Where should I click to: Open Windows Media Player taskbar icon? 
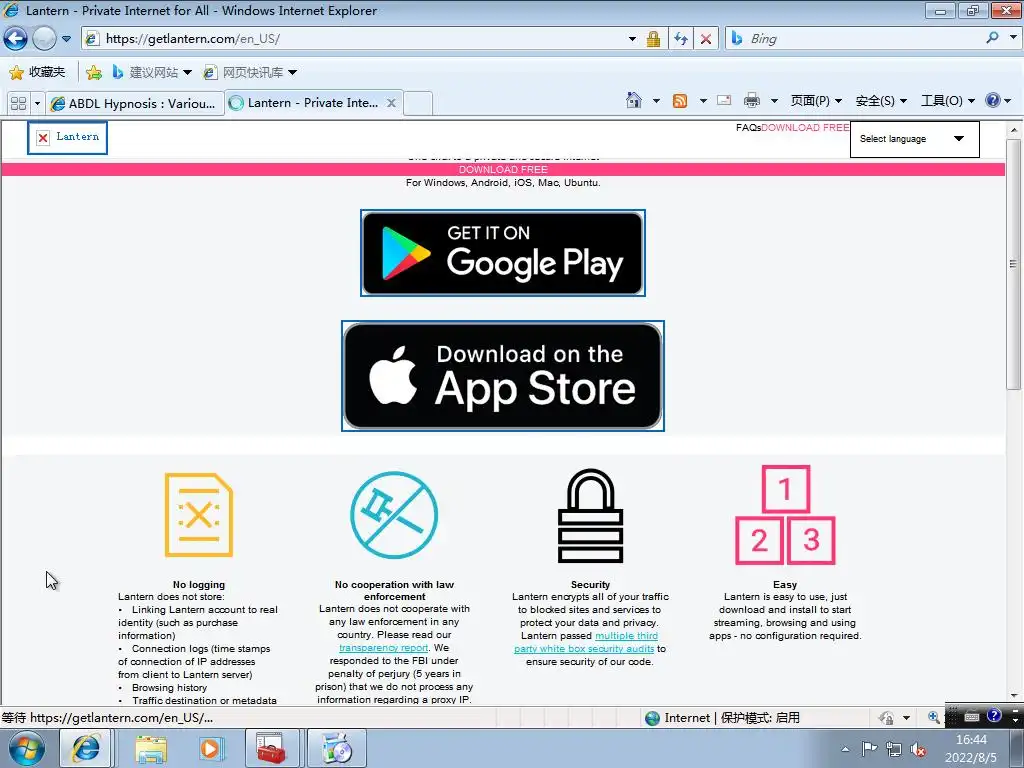click(x=210, y=749)
